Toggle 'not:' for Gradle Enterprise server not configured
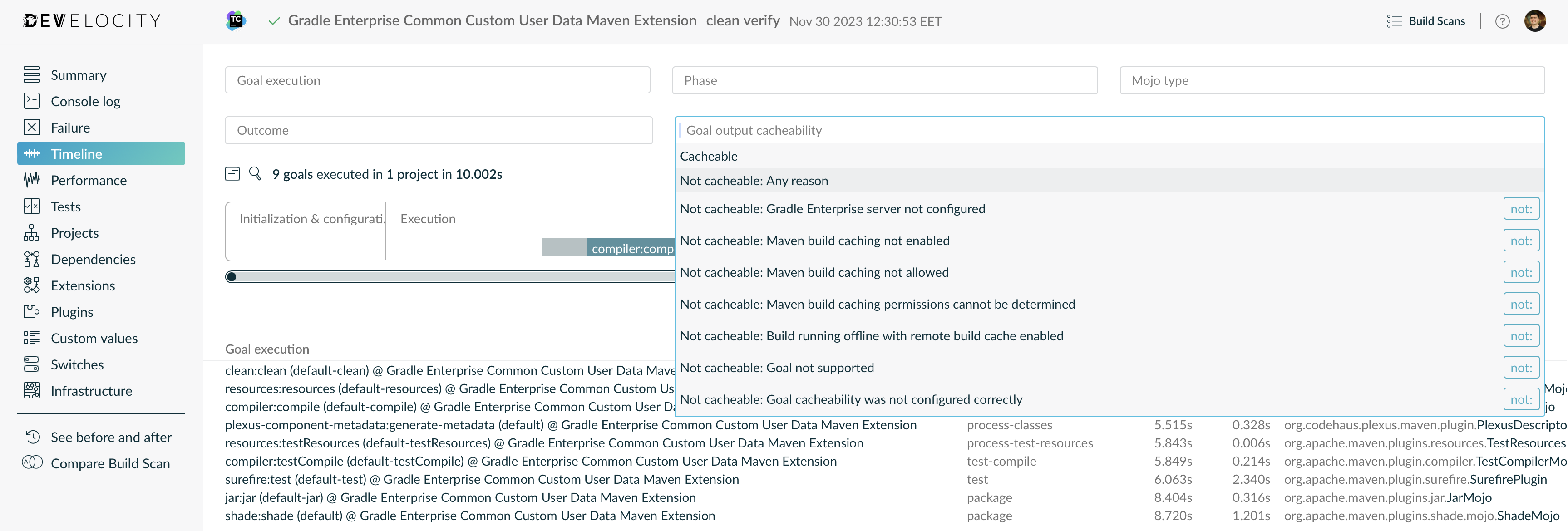Viewport: 1568px width, 531px height. [1520, 209]
